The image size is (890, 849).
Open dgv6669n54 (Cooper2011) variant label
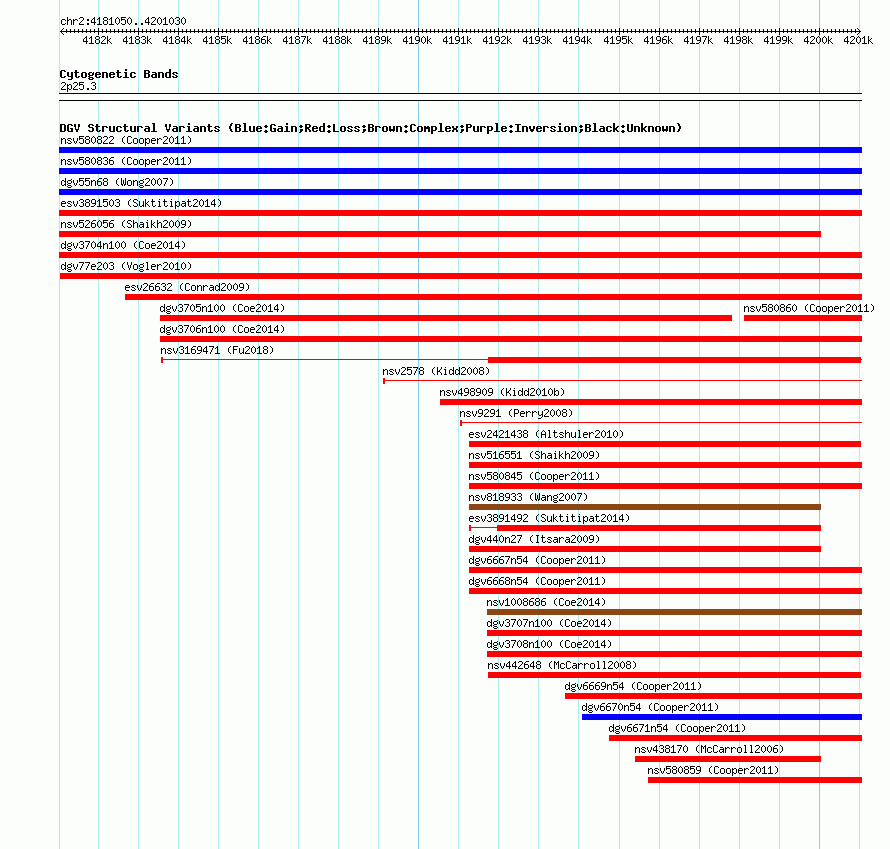[x=633, y=686]
